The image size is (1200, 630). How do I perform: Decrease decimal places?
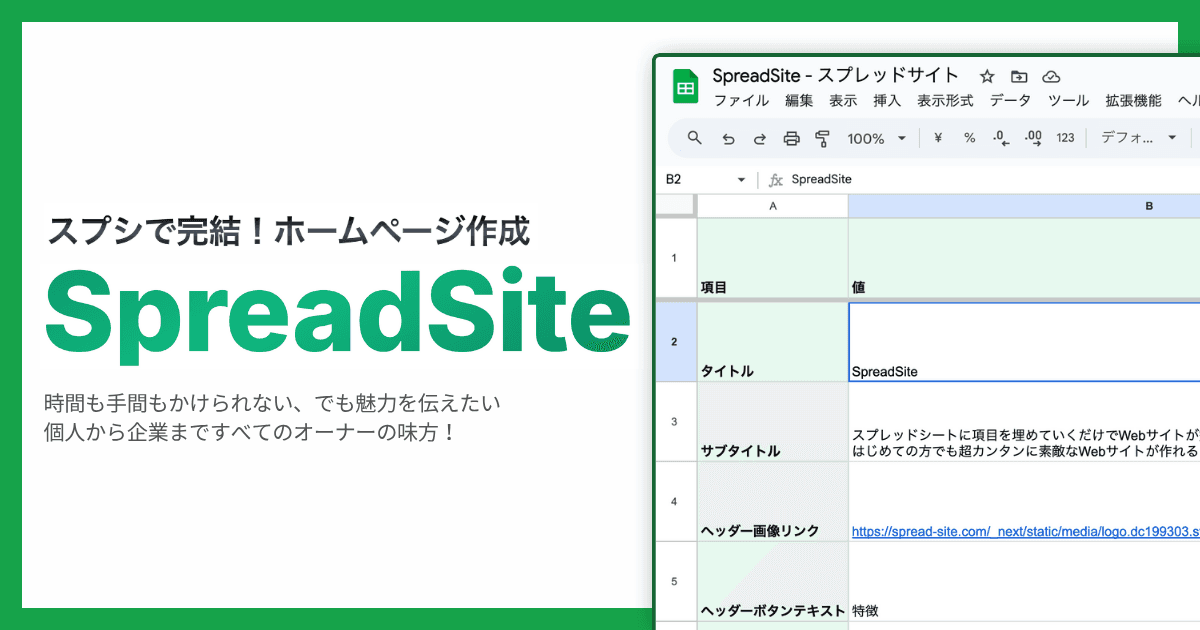(x=999, y=138)
